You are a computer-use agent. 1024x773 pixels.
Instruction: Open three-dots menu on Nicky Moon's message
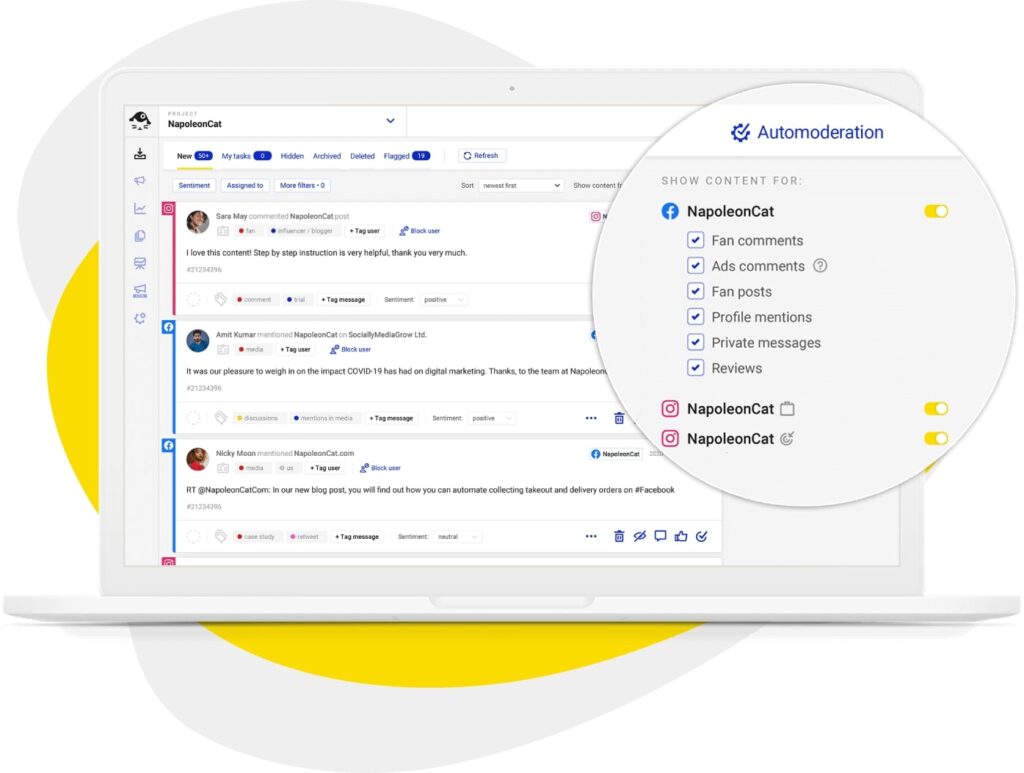[591, 536]
